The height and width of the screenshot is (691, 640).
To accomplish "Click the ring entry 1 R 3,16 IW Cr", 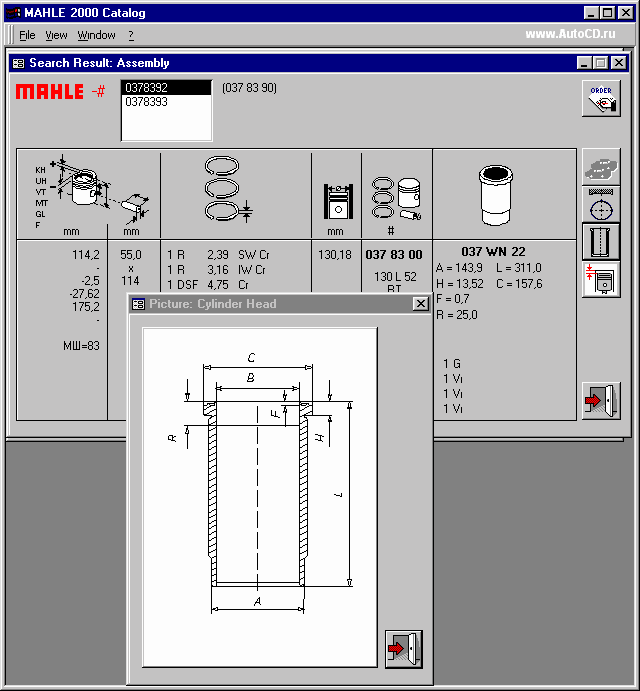I will tap(216, 270).
